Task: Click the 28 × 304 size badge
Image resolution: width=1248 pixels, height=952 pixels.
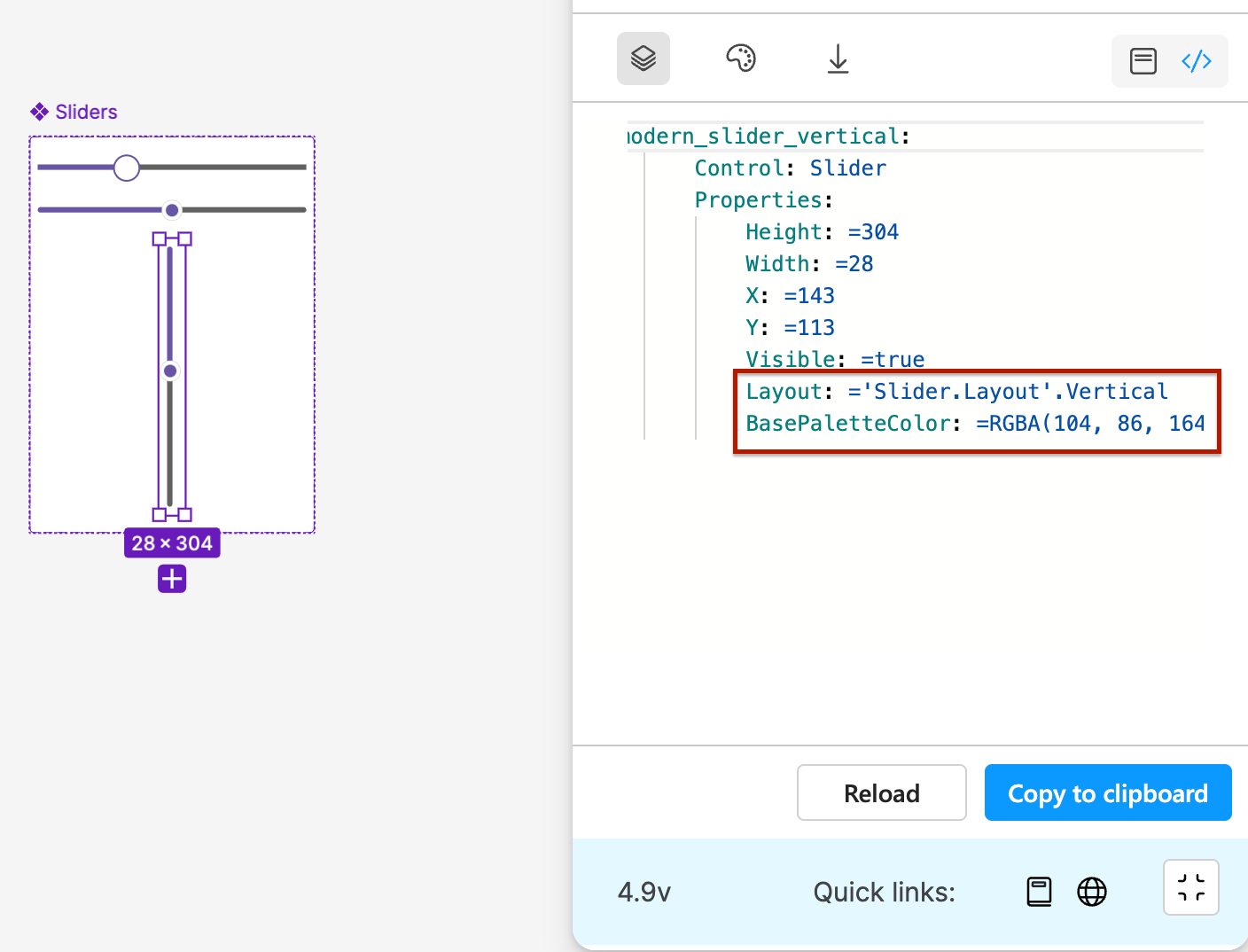Action: tap(172, 543)
